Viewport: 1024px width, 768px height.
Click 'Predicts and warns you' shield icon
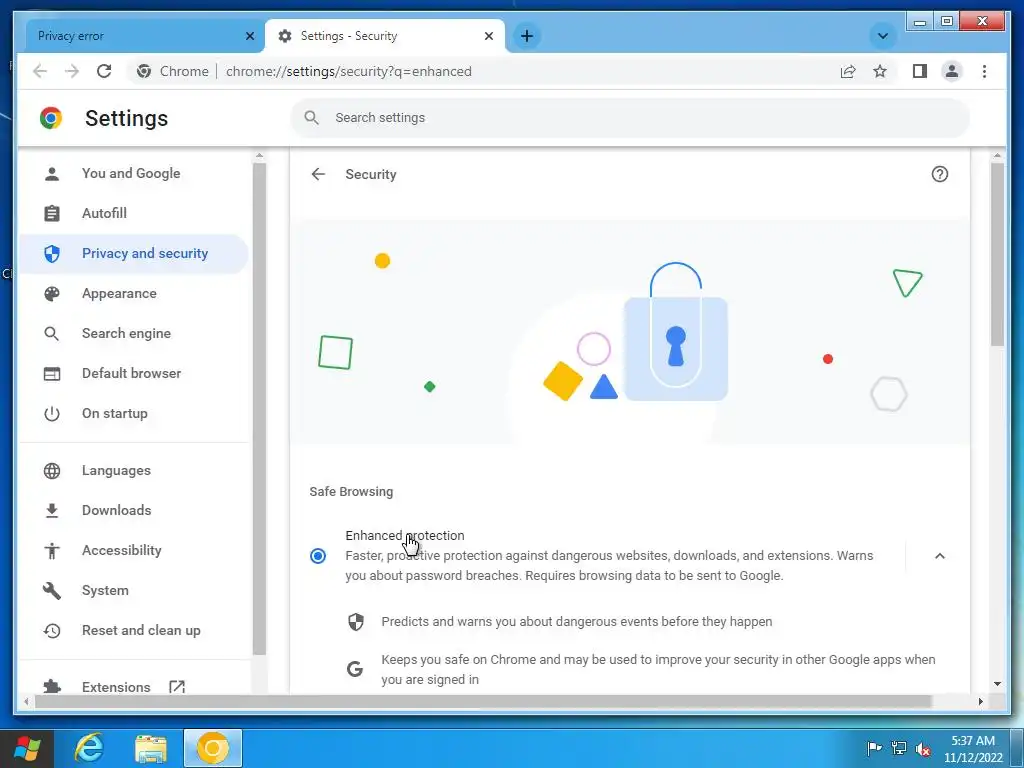(355, 622)
